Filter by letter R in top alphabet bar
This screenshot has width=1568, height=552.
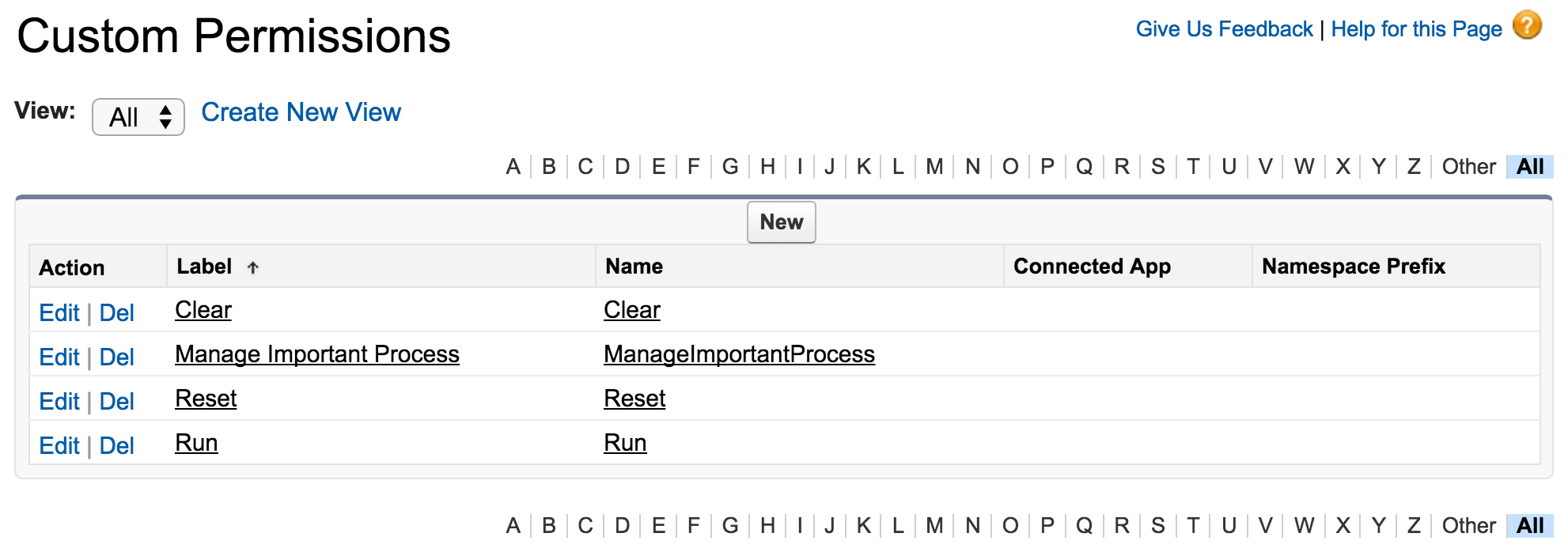[x=1121, y=167]
